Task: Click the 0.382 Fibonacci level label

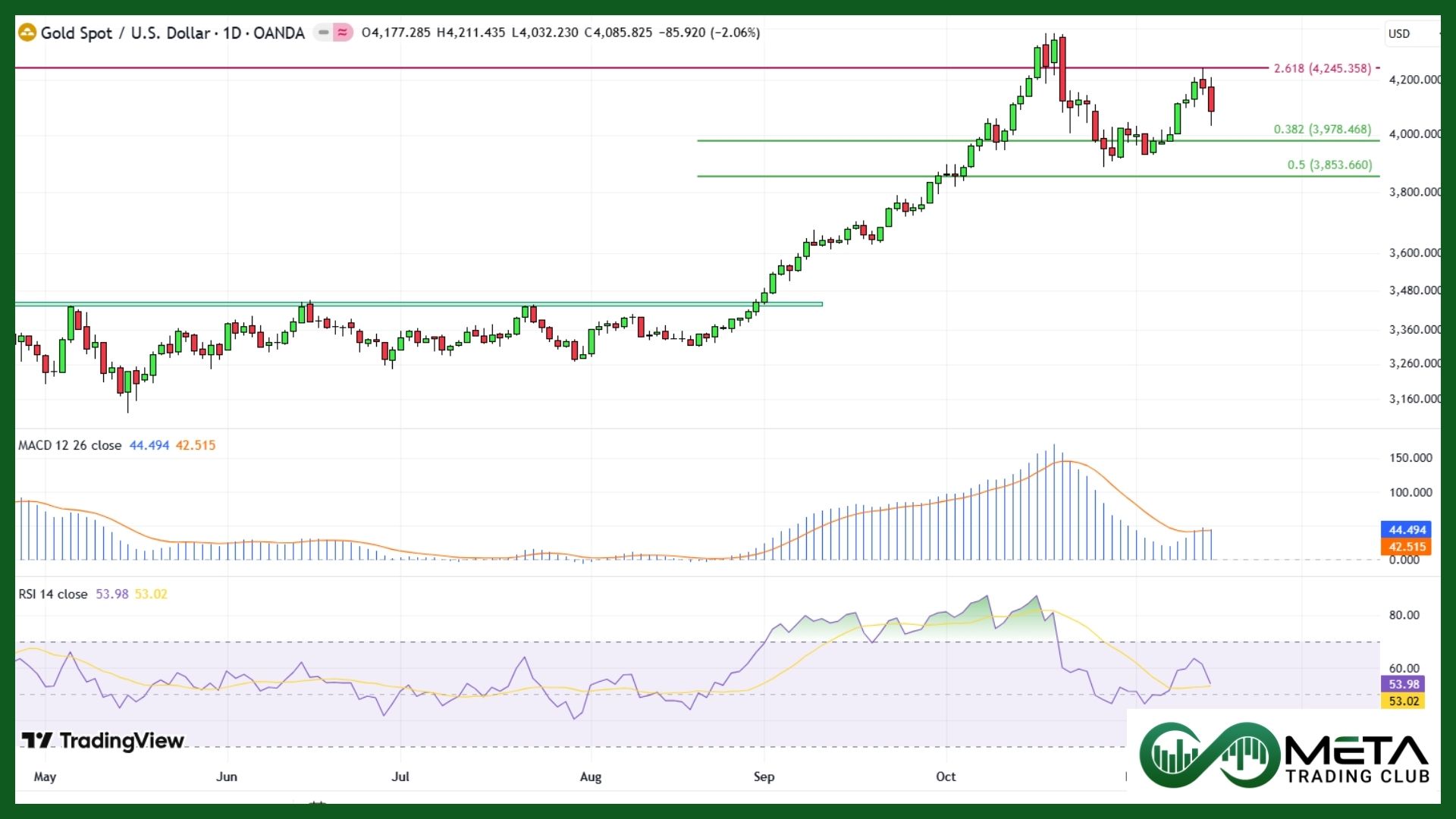Action: point(1323,129)
